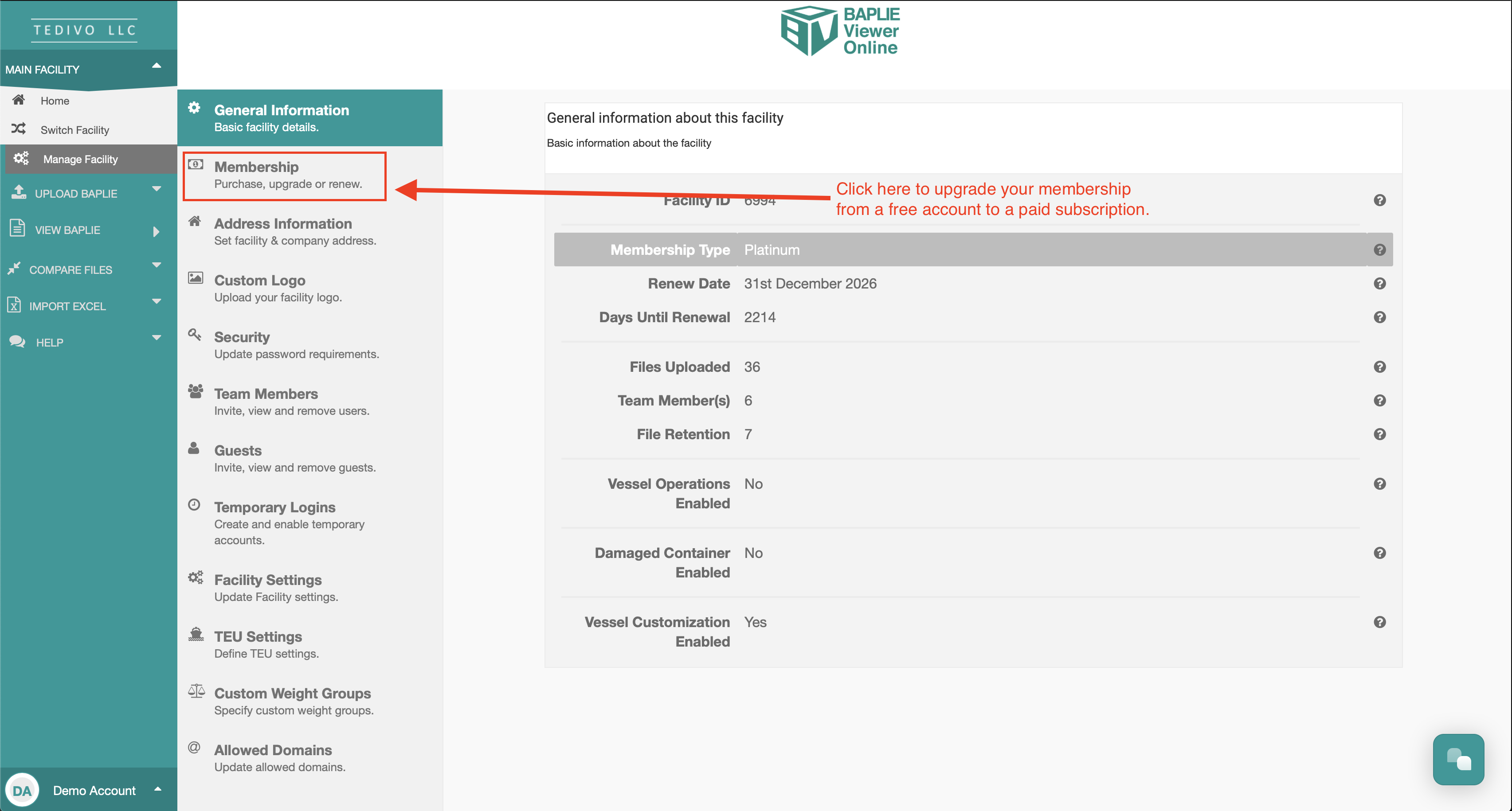Click the Temporary Logins clock icon

pos(194,505)
